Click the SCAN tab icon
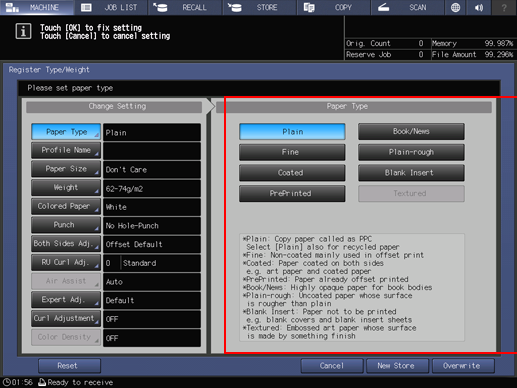This screenshot has width=517, height=388. coord(384,7)
